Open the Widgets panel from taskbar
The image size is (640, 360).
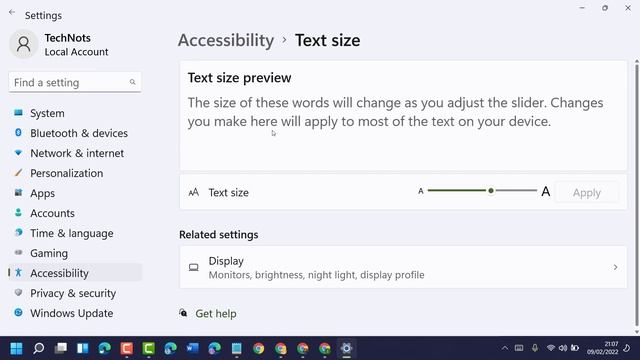(x=83, y=348)
